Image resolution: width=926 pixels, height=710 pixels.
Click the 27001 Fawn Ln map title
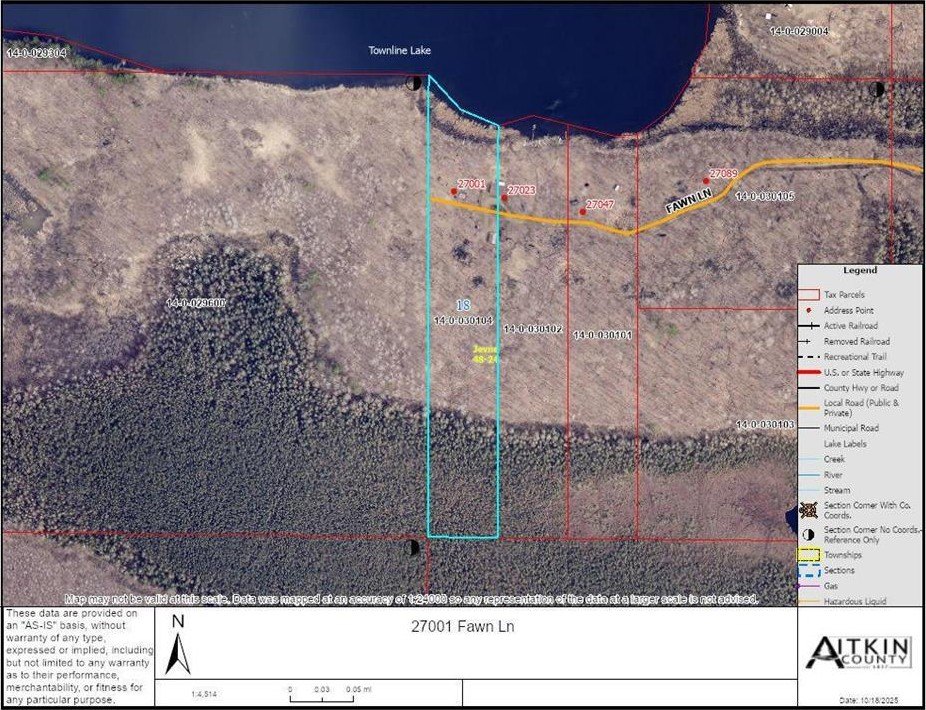click(463, 627)
